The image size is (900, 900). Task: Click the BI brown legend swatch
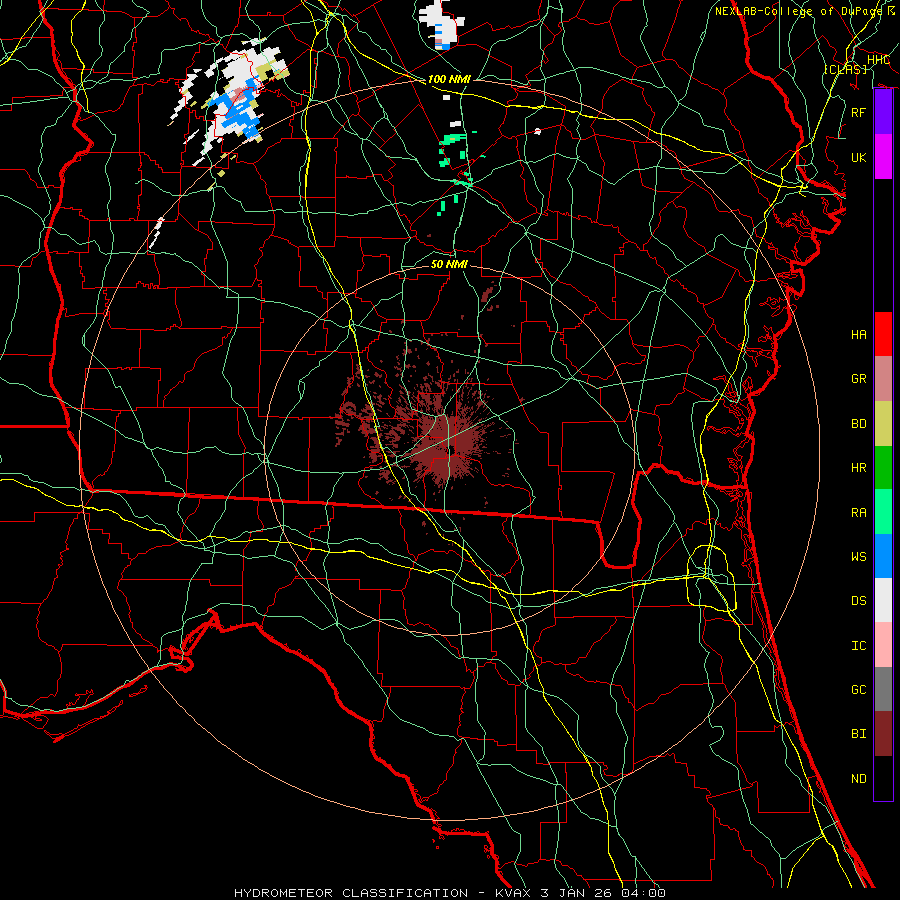click(883, 734)
